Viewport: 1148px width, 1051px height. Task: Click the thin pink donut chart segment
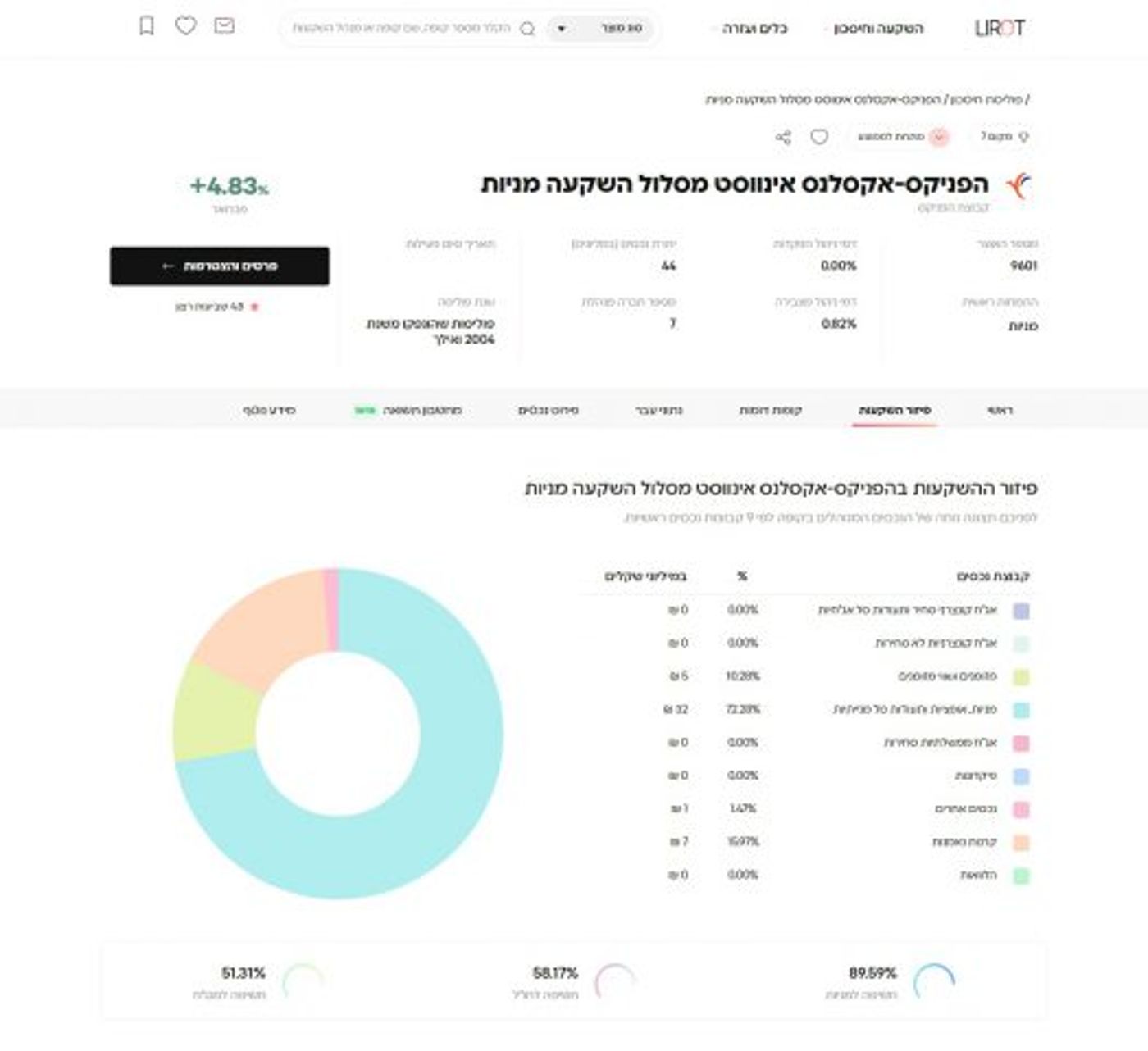pos(331,611)
